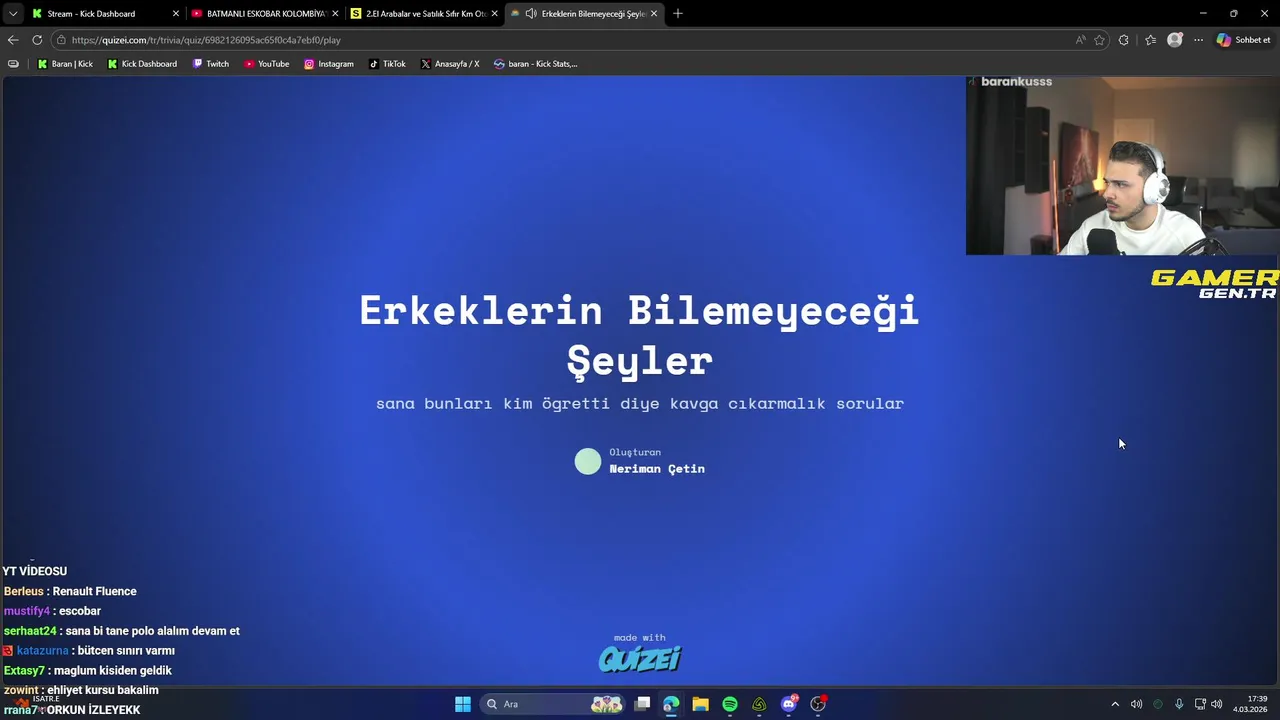The width and height of the screenshot is (1280, 720).
Task: Mute the audio icon on the quiz tab
Action: (531, 13)
